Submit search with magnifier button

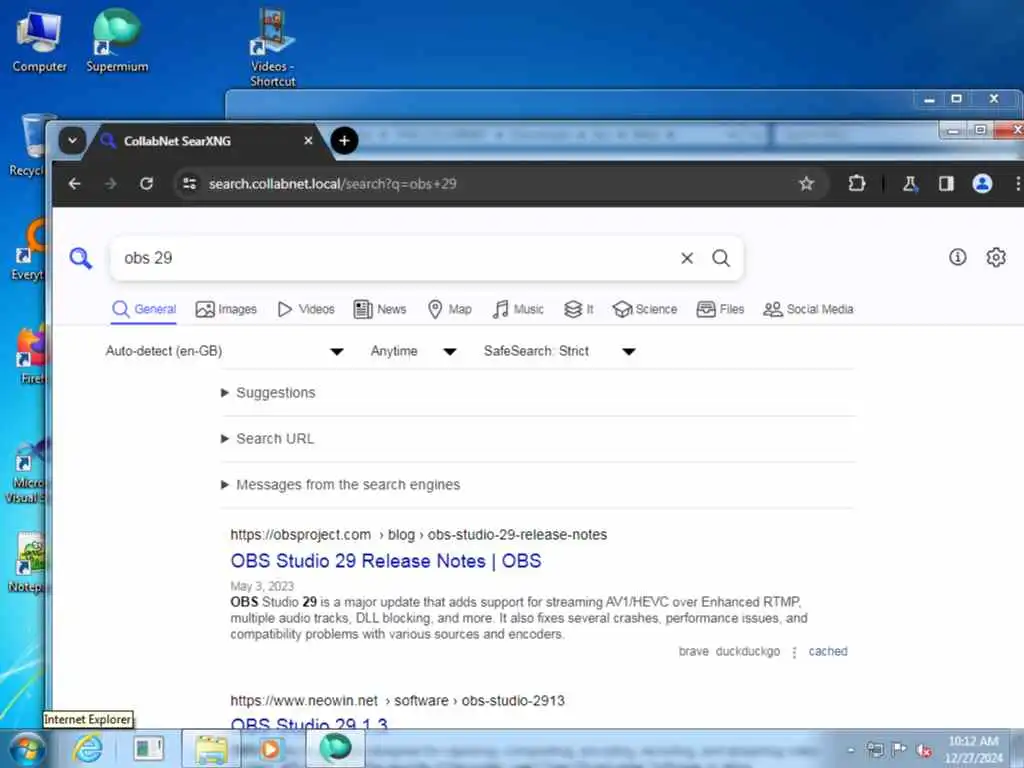coord(721,258)
